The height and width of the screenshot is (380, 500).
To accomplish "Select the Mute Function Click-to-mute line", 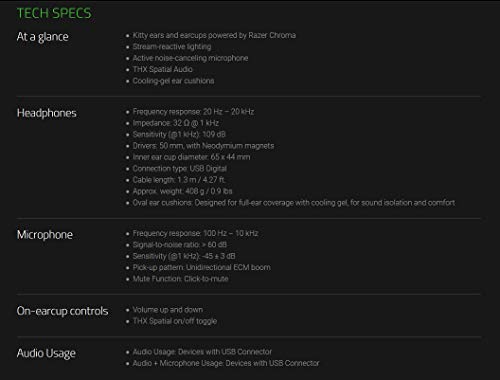I will pyautogui.click(x=180, y=279).
